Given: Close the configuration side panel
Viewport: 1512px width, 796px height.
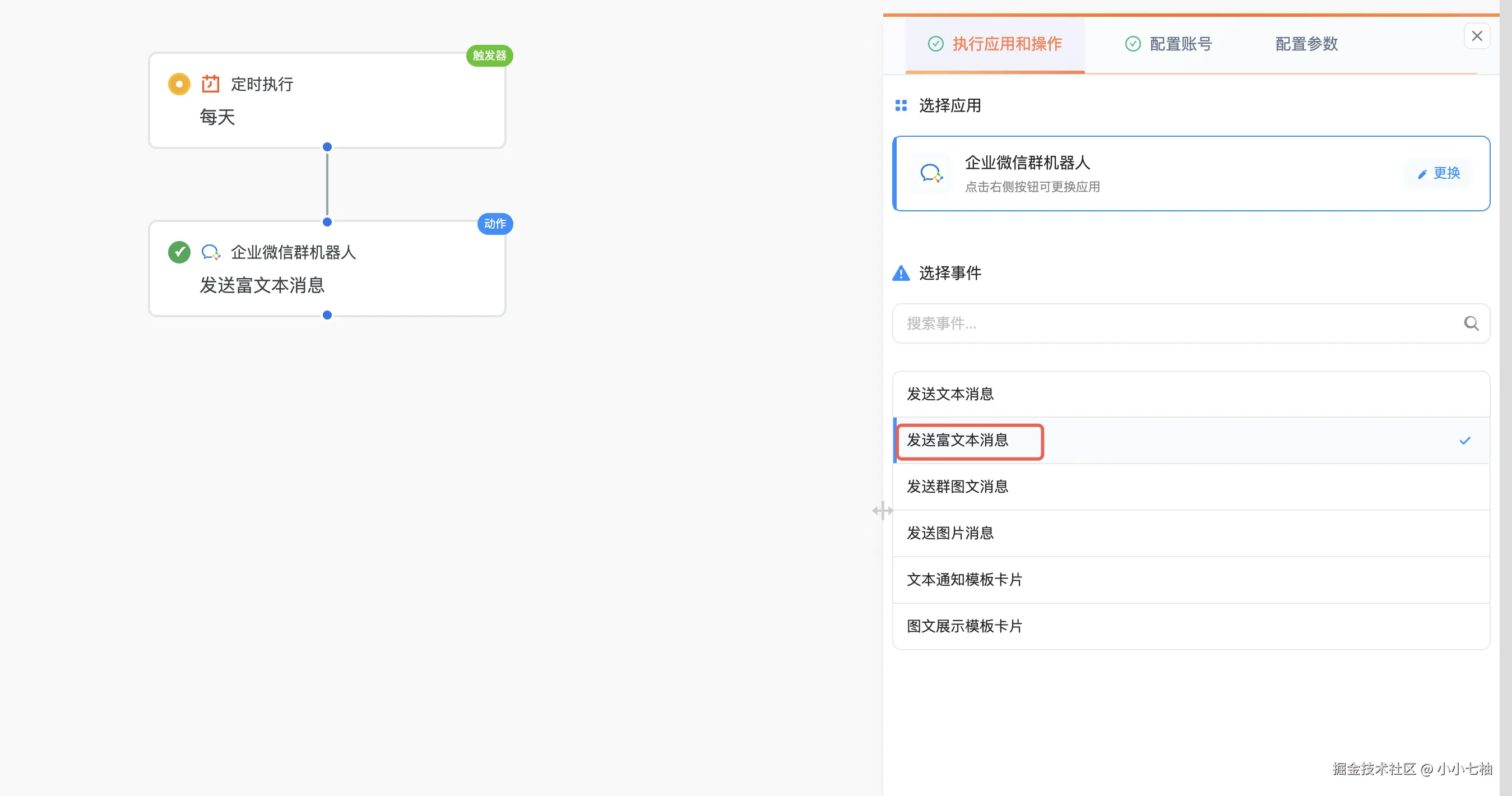Looking at the screenshot, I should point(1477,36).
